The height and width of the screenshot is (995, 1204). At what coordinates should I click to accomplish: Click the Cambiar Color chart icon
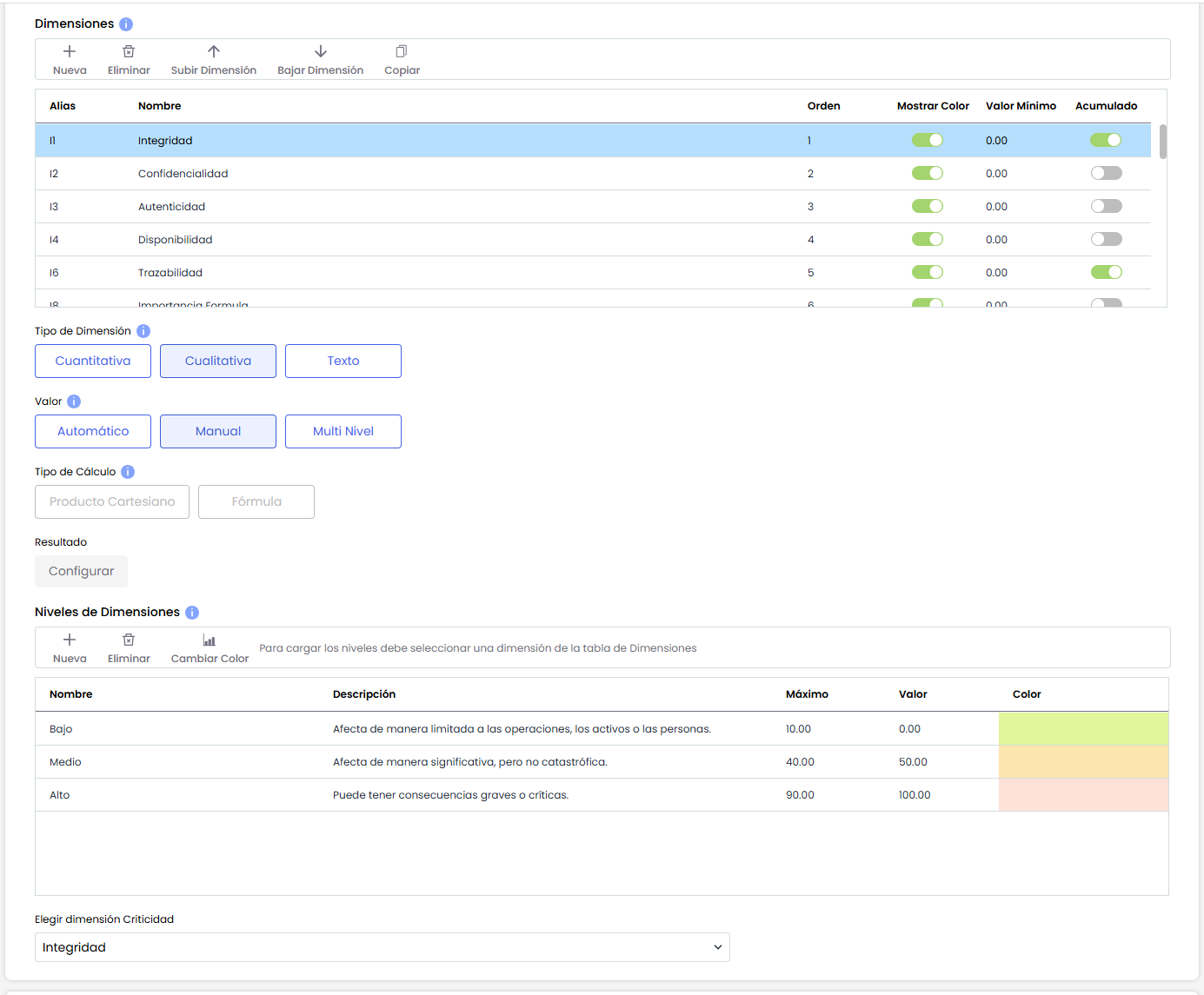(210, 640)
